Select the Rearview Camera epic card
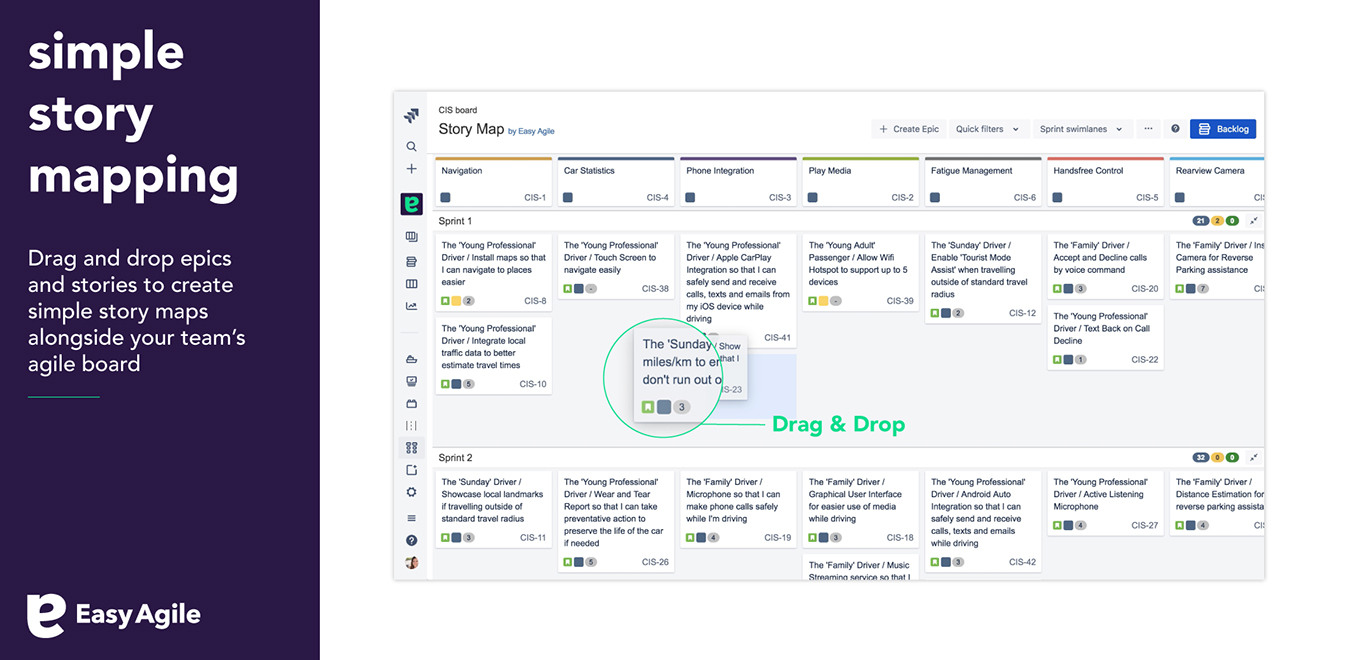 coord(1217,182)
